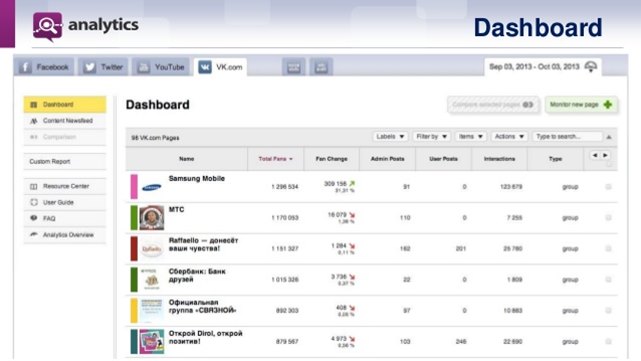Click the Comparison sidebar item
Image resolution: width=641 pixels, height=361 pixels.
65,137
